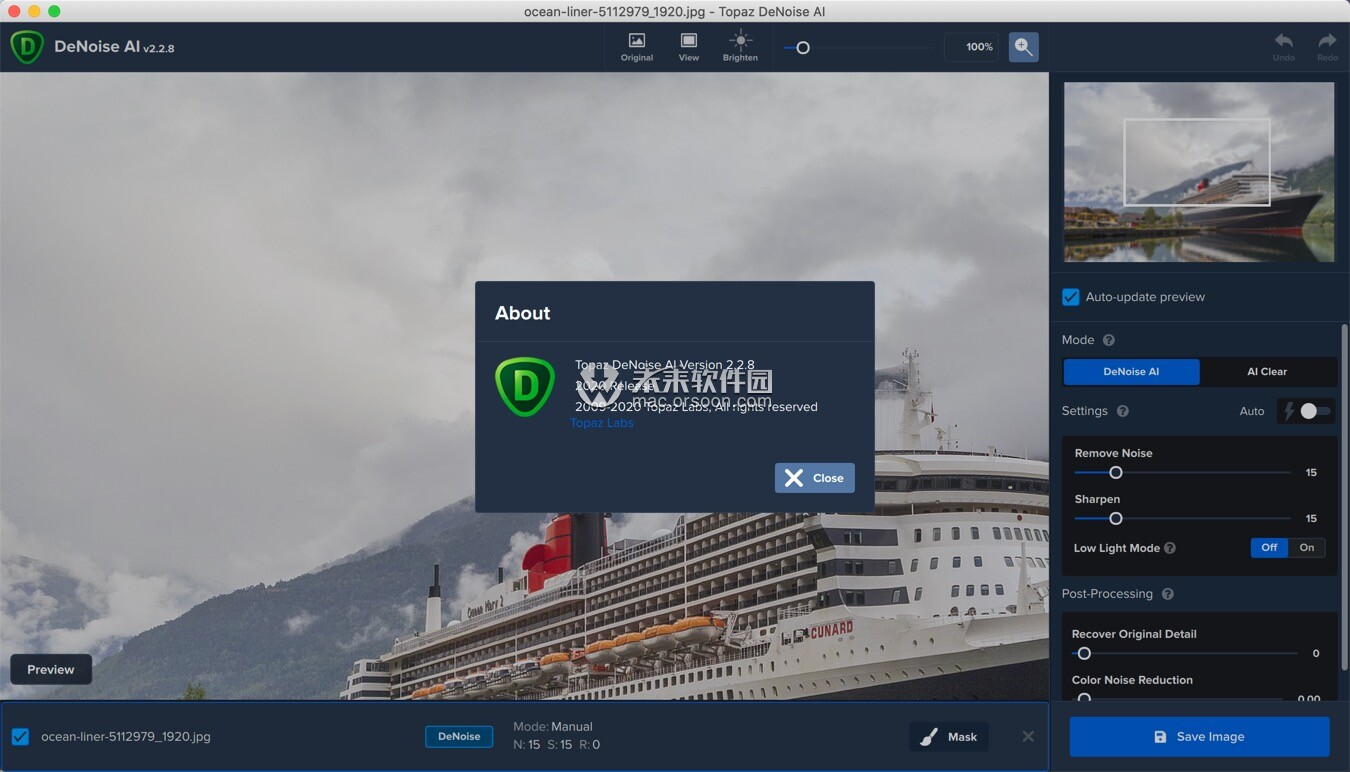
Task: Click the magnifier zoom icon
Action: [x=1023, y=47]
